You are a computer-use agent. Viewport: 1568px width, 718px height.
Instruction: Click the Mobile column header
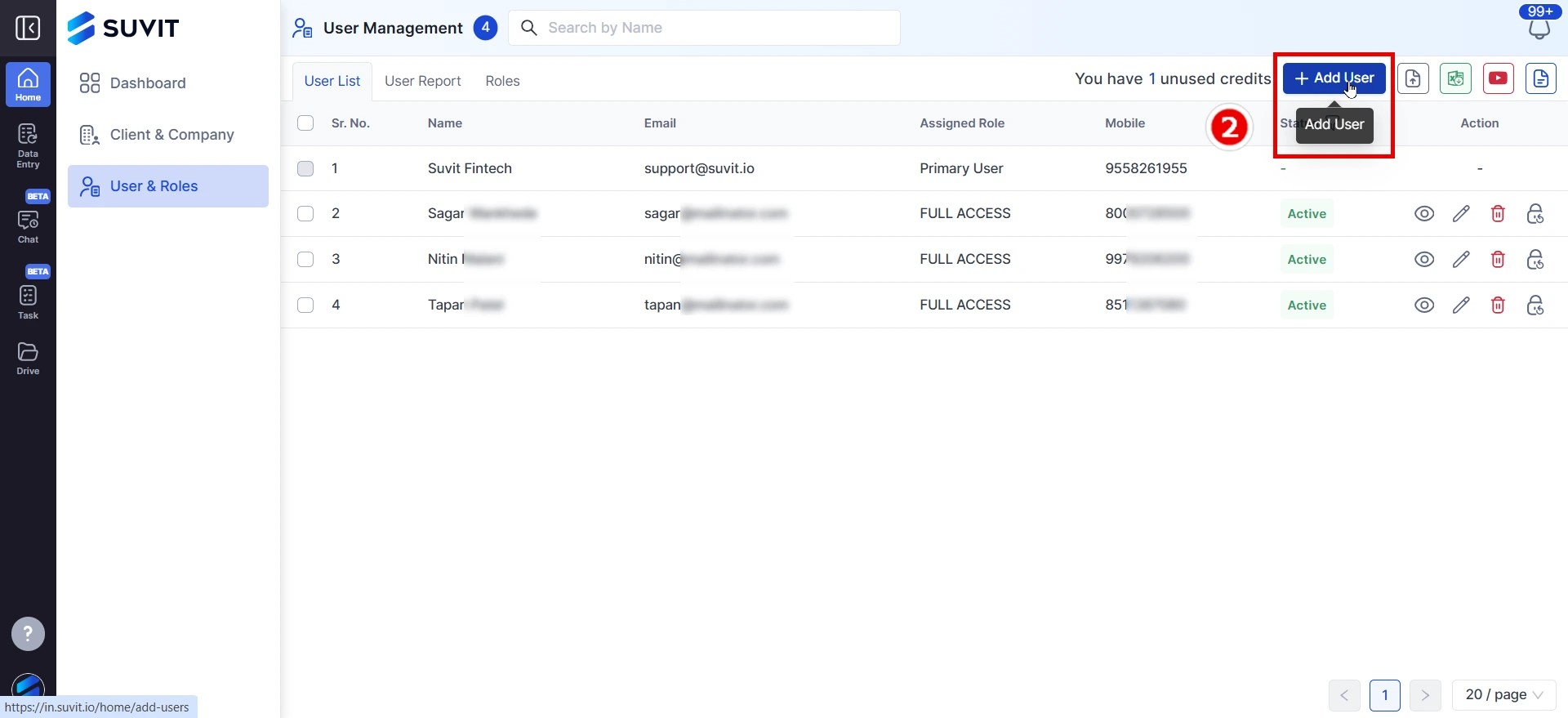1125,123
